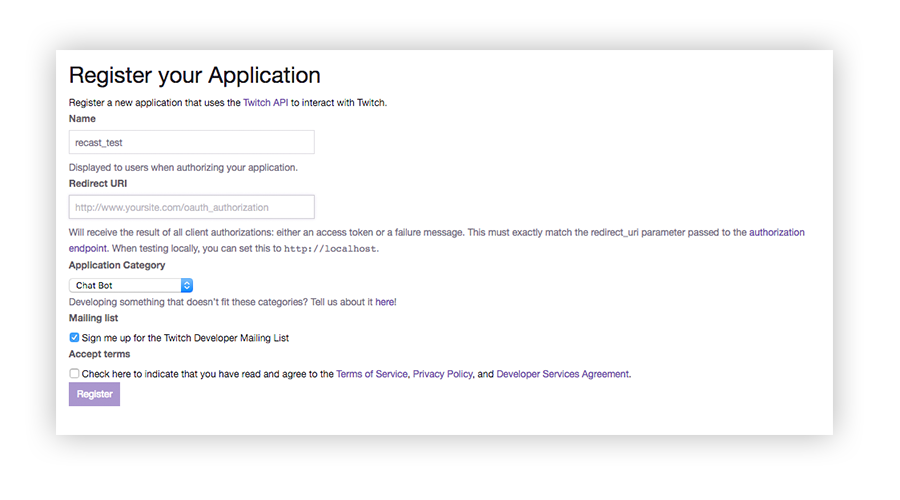The width and height of the screenshot is (900, 500).
Task: Click the 'Redirect URI' label
Action: 98,184
